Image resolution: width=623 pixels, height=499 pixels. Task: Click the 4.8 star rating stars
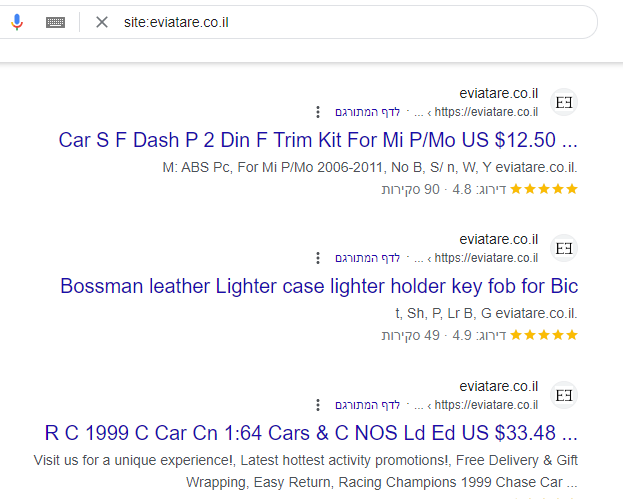(x=544, y=189)
